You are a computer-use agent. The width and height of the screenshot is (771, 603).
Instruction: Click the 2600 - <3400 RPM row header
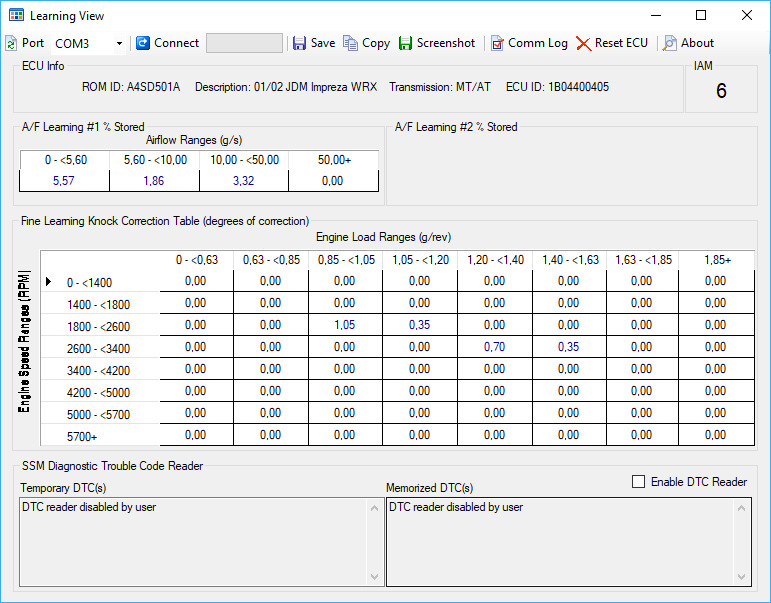click(98, 349)
